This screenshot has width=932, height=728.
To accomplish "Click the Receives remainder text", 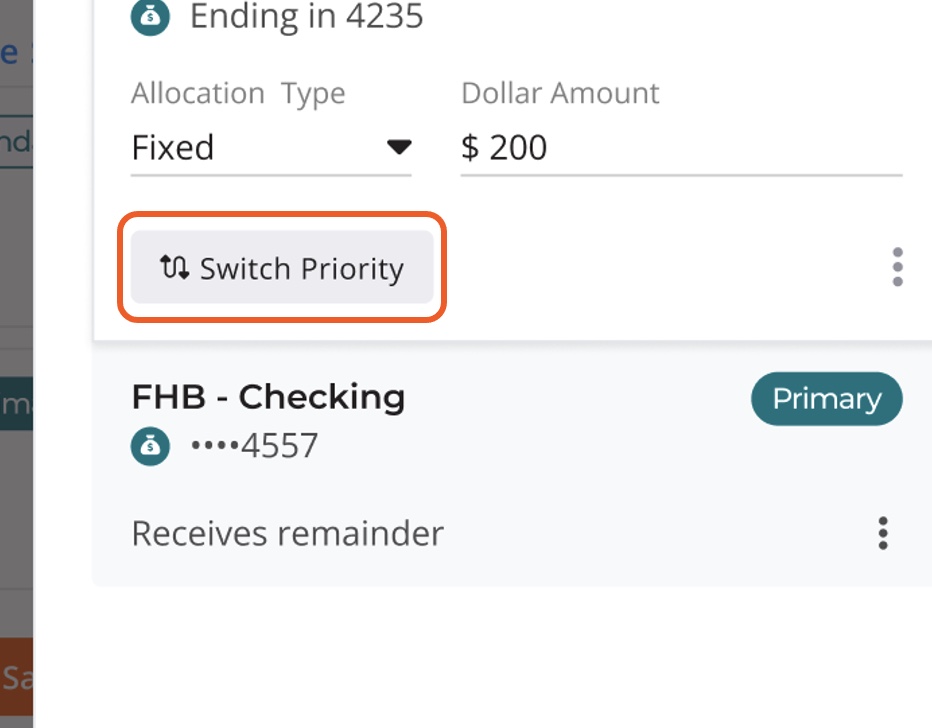I will (288, 533).
